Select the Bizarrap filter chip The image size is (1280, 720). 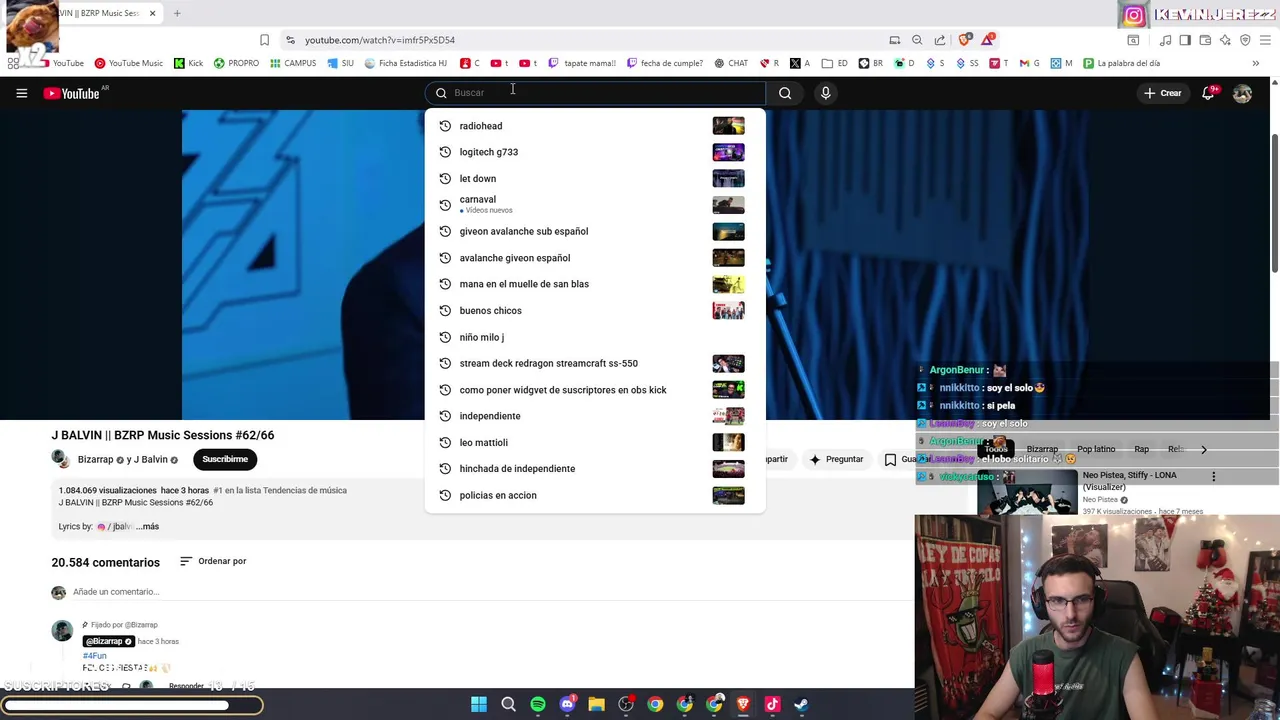1042,449
